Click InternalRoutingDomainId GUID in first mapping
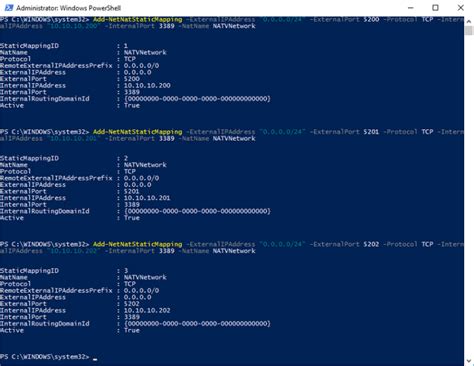 (x=197, y=99)
